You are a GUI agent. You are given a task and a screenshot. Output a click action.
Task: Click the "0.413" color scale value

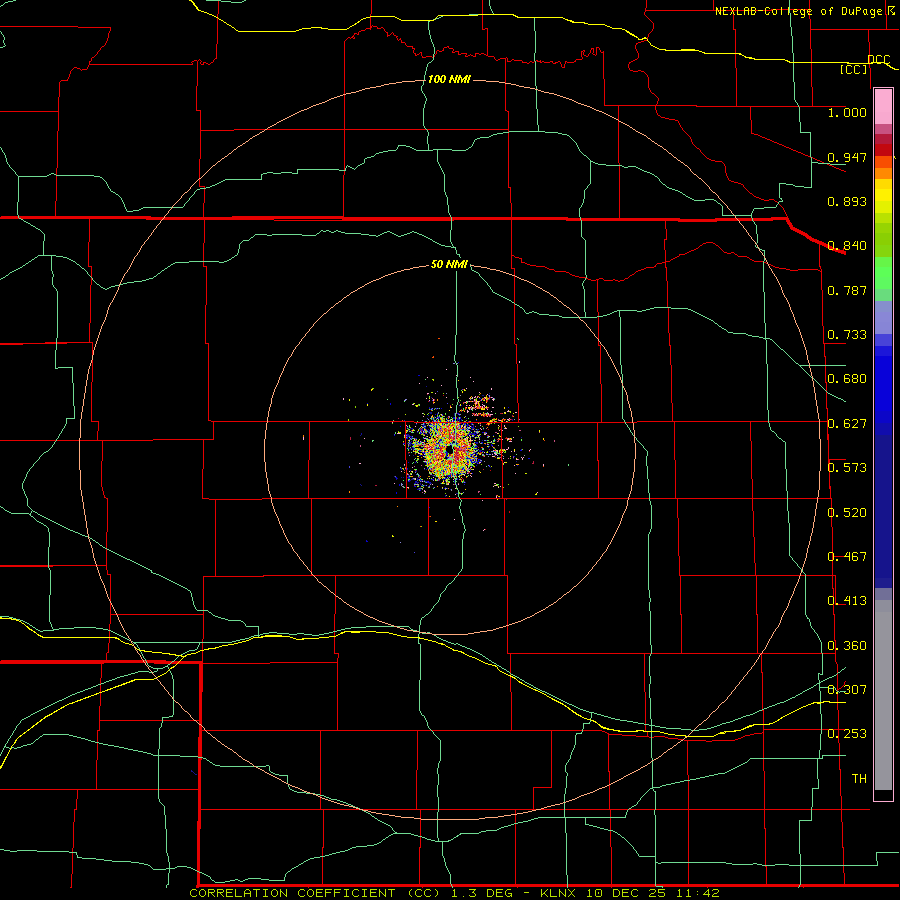point(847,601)
